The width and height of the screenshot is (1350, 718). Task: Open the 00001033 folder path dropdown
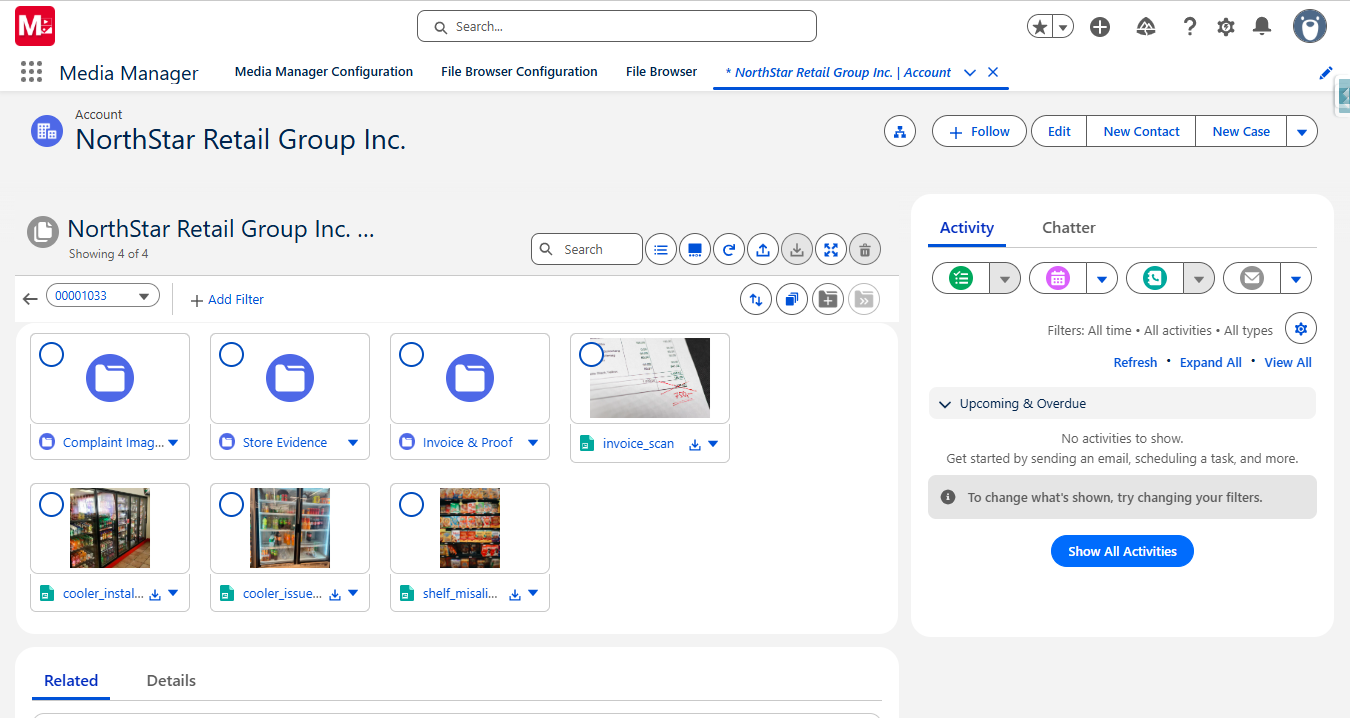(x=103, y=295)
